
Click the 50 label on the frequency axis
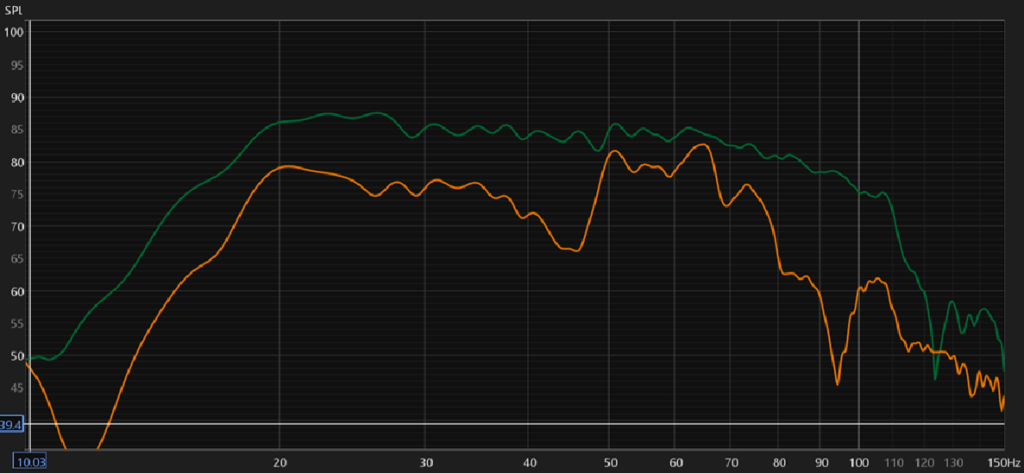pos(609,462)
